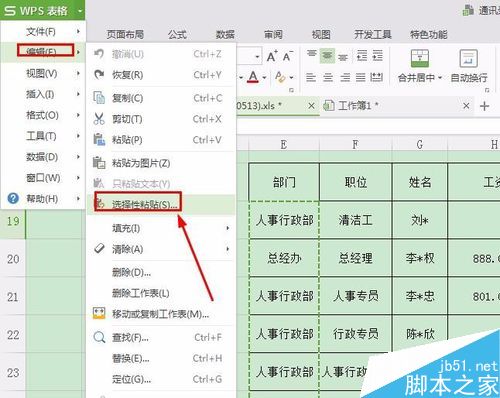The width and height of the screenshot is (500, 398).
Task: Toggle middle vertical alignment
Action: pos(327,55)
